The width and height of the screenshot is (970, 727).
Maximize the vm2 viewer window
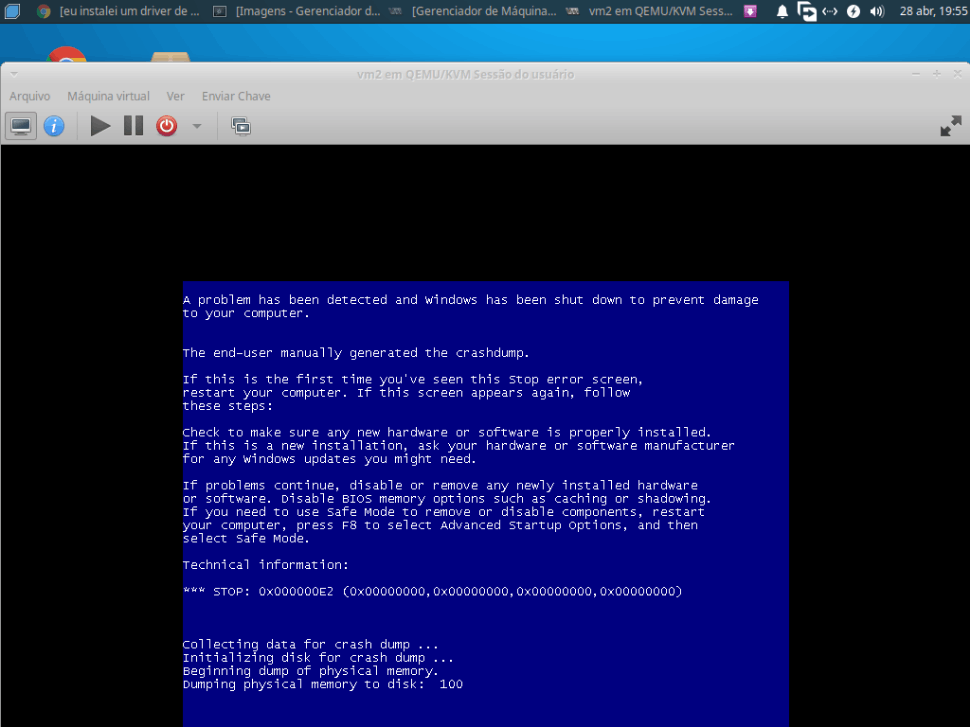tap(937, 74)
